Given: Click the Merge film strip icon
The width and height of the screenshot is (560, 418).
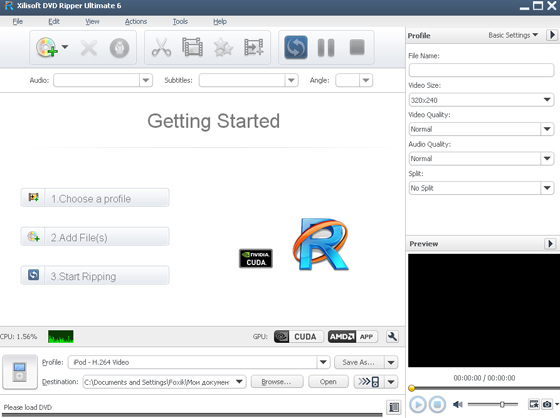Looking at the screenshot, I should pyautogui.click(x=254, y=47).
